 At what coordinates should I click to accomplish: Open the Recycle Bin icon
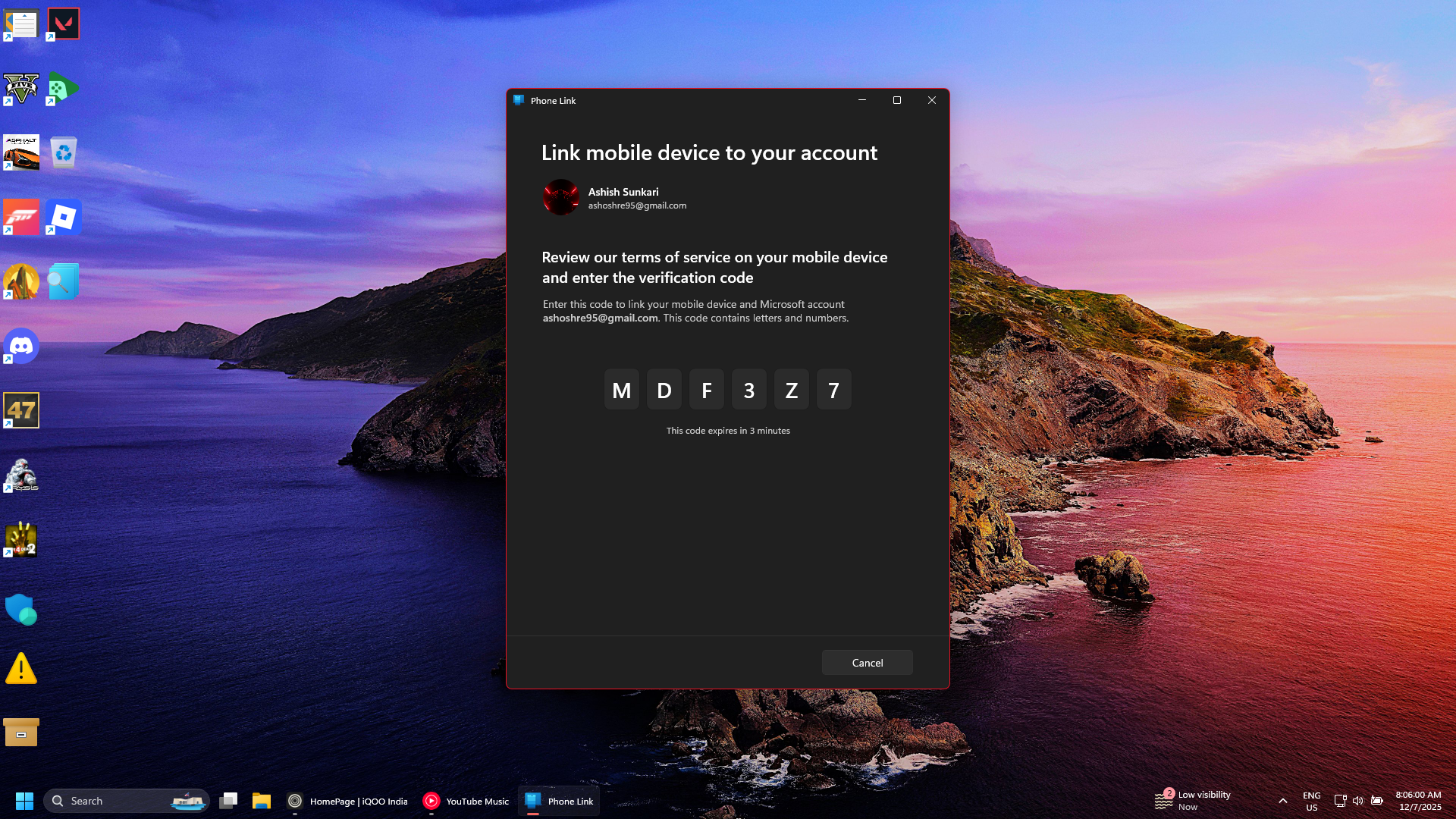pos(64,152)
